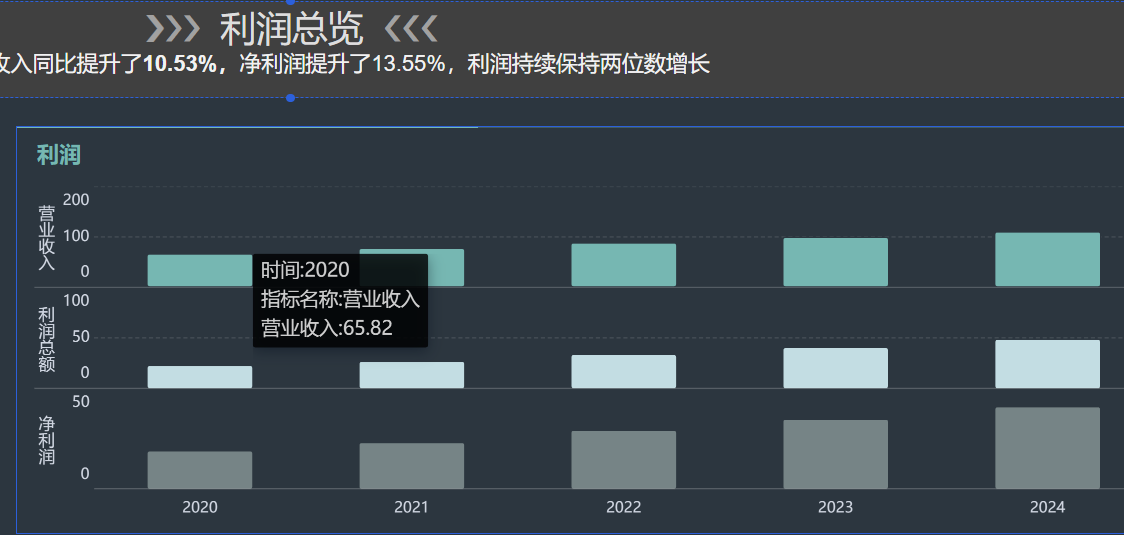
Task: Click the 利润总额 y-axis label
Action: click(47, 339)
